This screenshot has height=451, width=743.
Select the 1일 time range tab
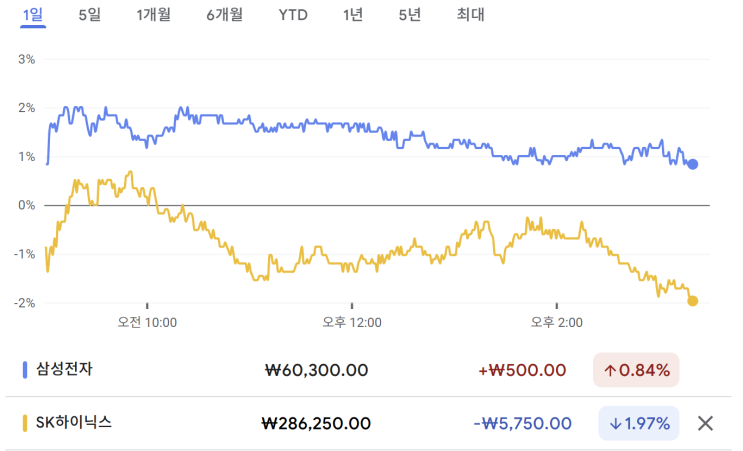(33, 15)
